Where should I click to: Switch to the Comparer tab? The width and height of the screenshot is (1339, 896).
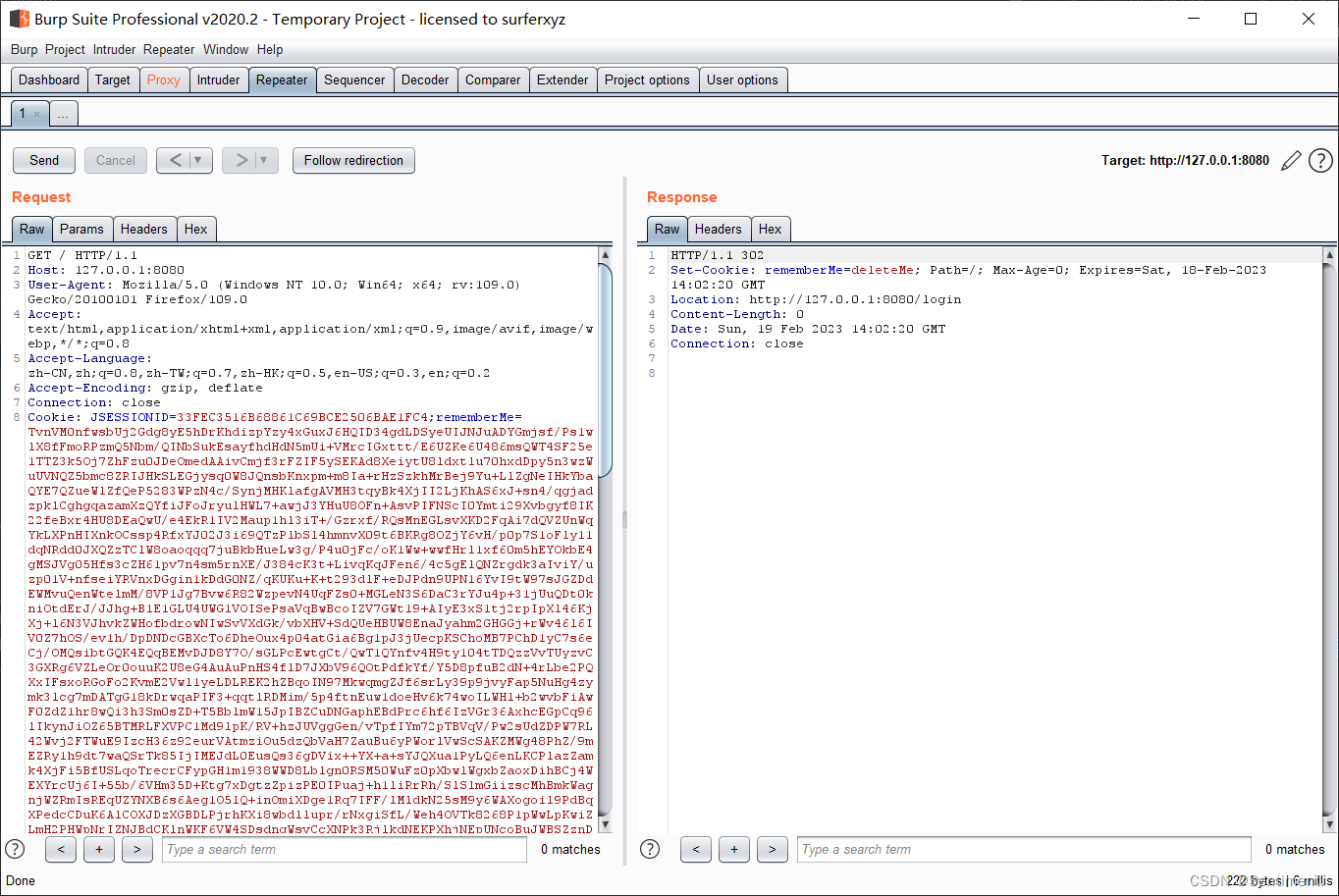coord(493,80)
